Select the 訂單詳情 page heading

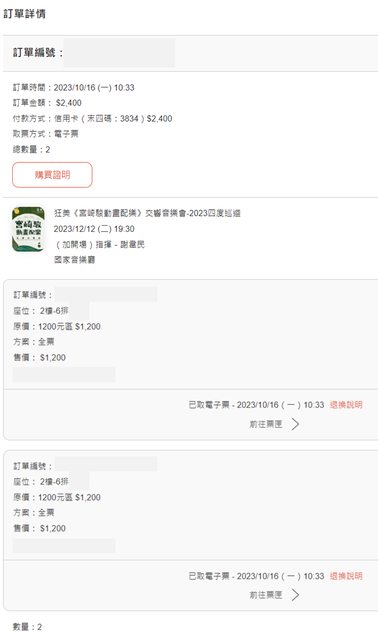click(24, 14)
